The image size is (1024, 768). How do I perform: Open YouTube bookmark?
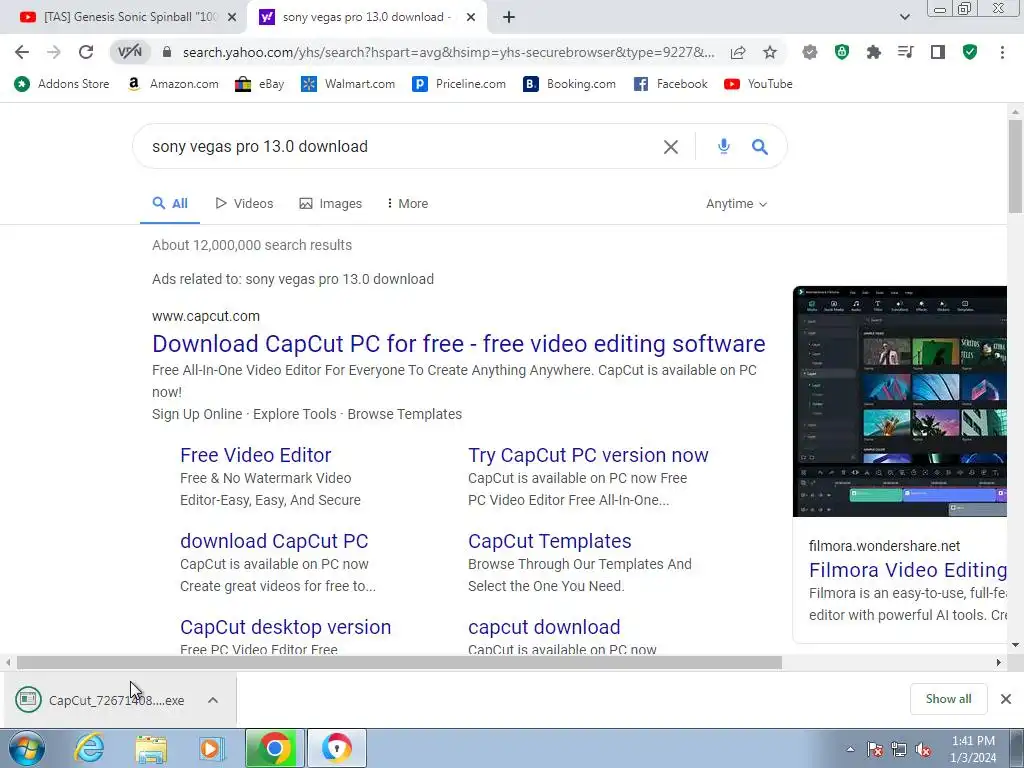coord(758,84)
